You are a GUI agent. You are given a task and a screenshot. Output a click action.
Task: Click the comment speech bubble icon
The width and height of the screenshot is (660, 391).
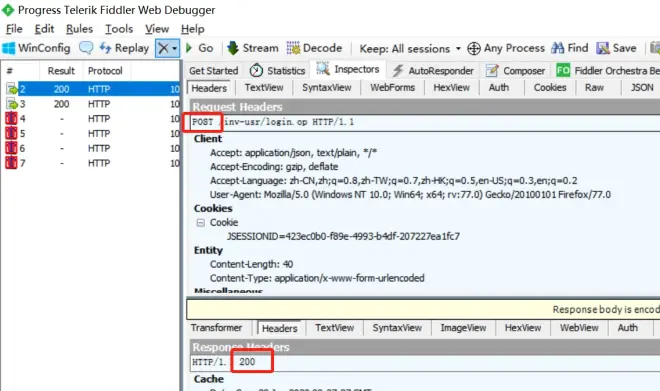click(x=86, y=48)
